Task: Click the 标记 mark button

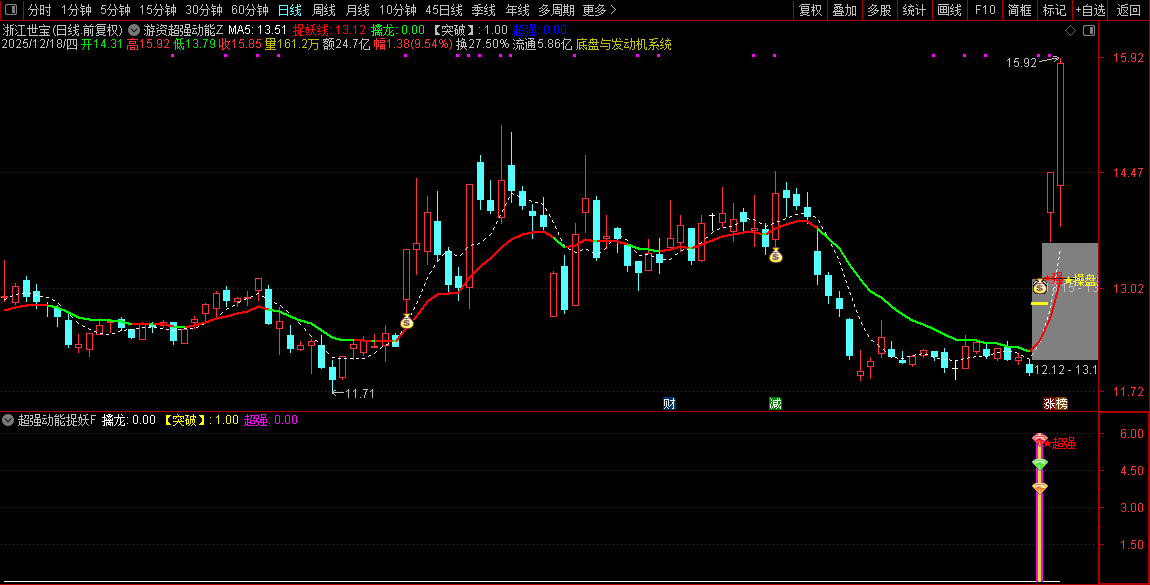Action: pos(1054,10)
